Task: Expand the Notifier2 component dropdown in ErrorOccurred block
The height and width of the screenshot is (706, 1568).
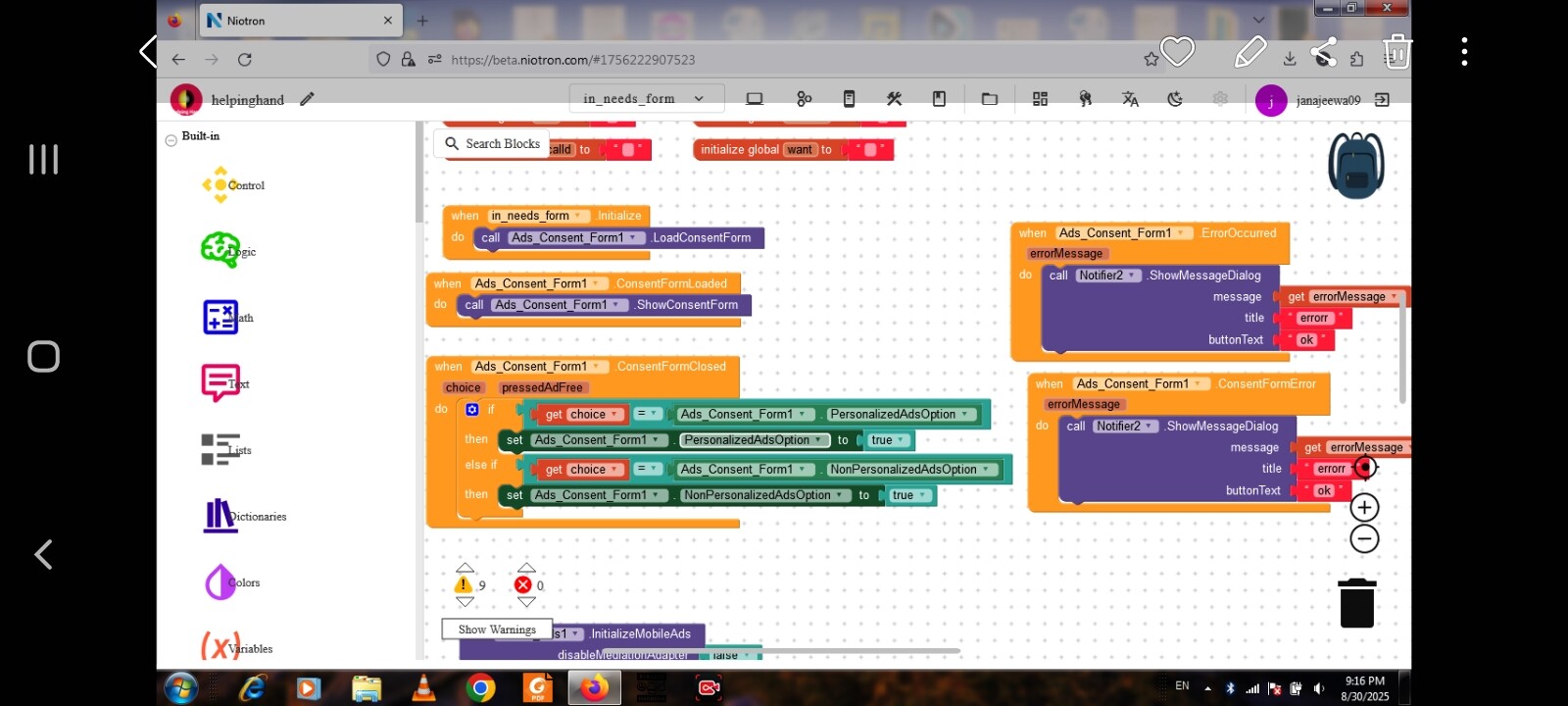Action: (x=1133, y=276)
